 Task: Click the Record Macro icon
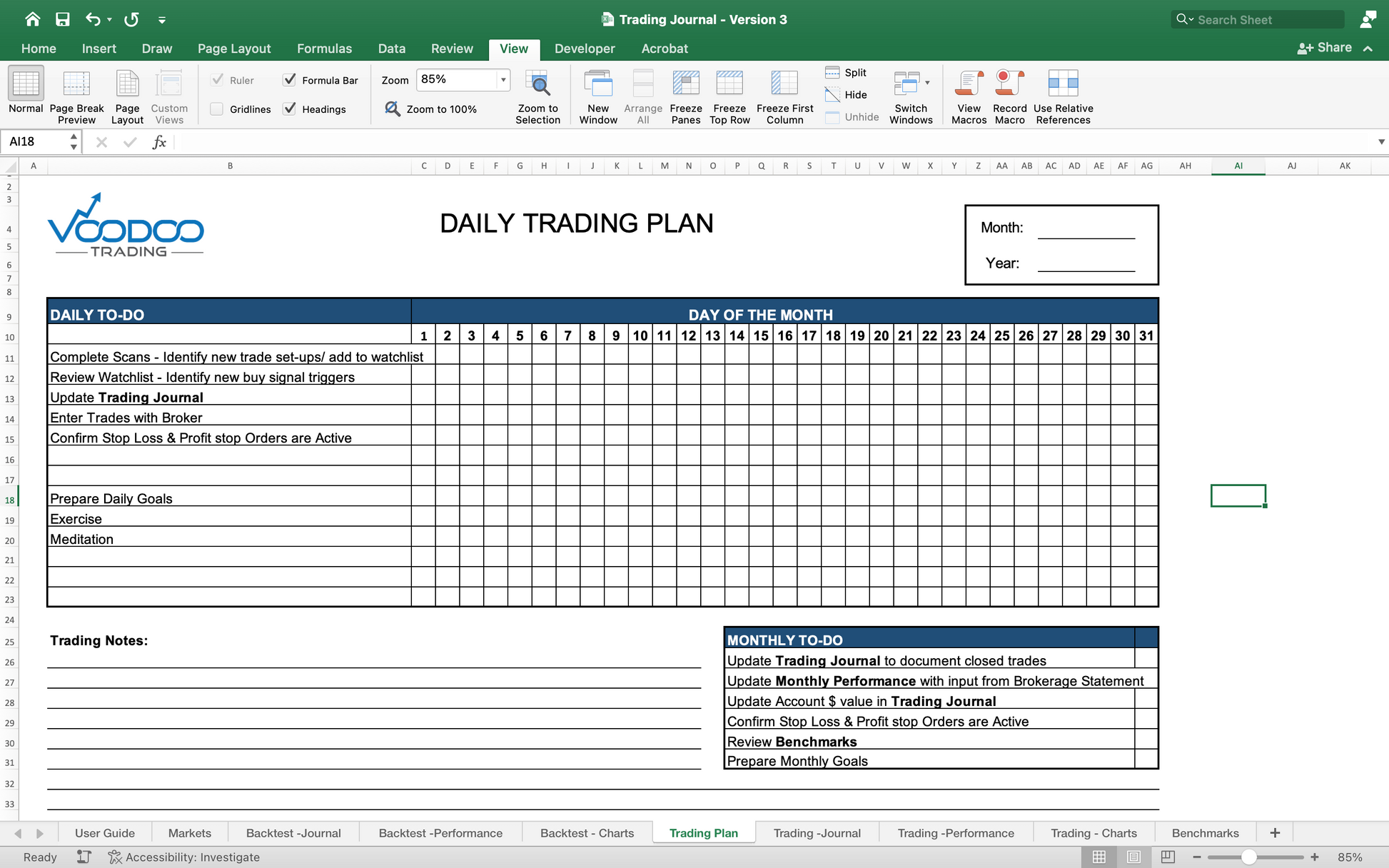[x=1009, y=84]
